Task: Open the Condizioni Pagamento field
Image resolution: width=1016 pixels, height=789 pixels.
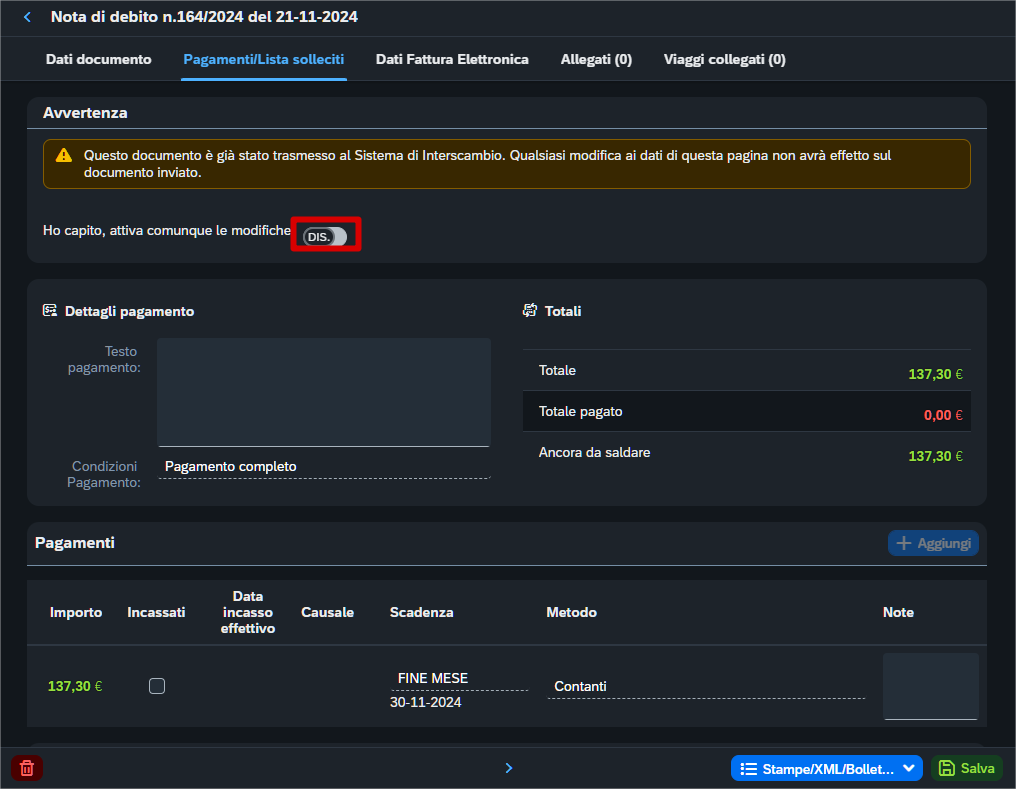Action: (x=324, y=467)
